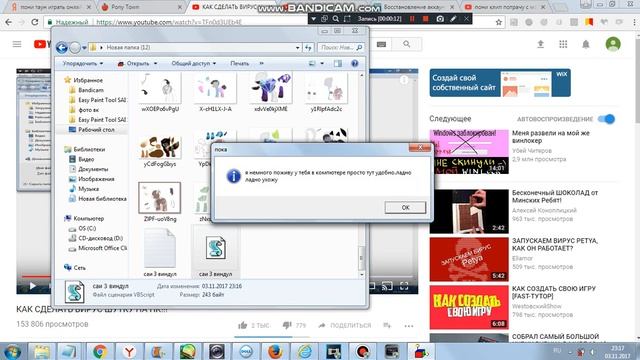Select the сам 3 виндул VBScript file
The image size is (640, 360).
click(x=216, y=252)
